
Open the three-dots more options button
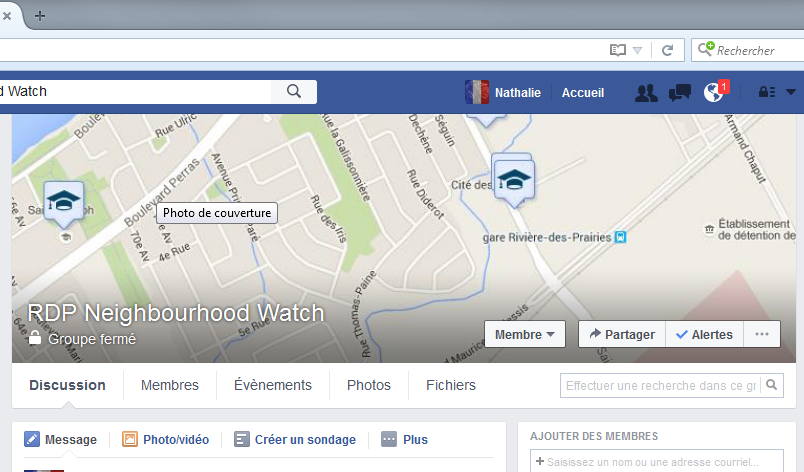762,334
